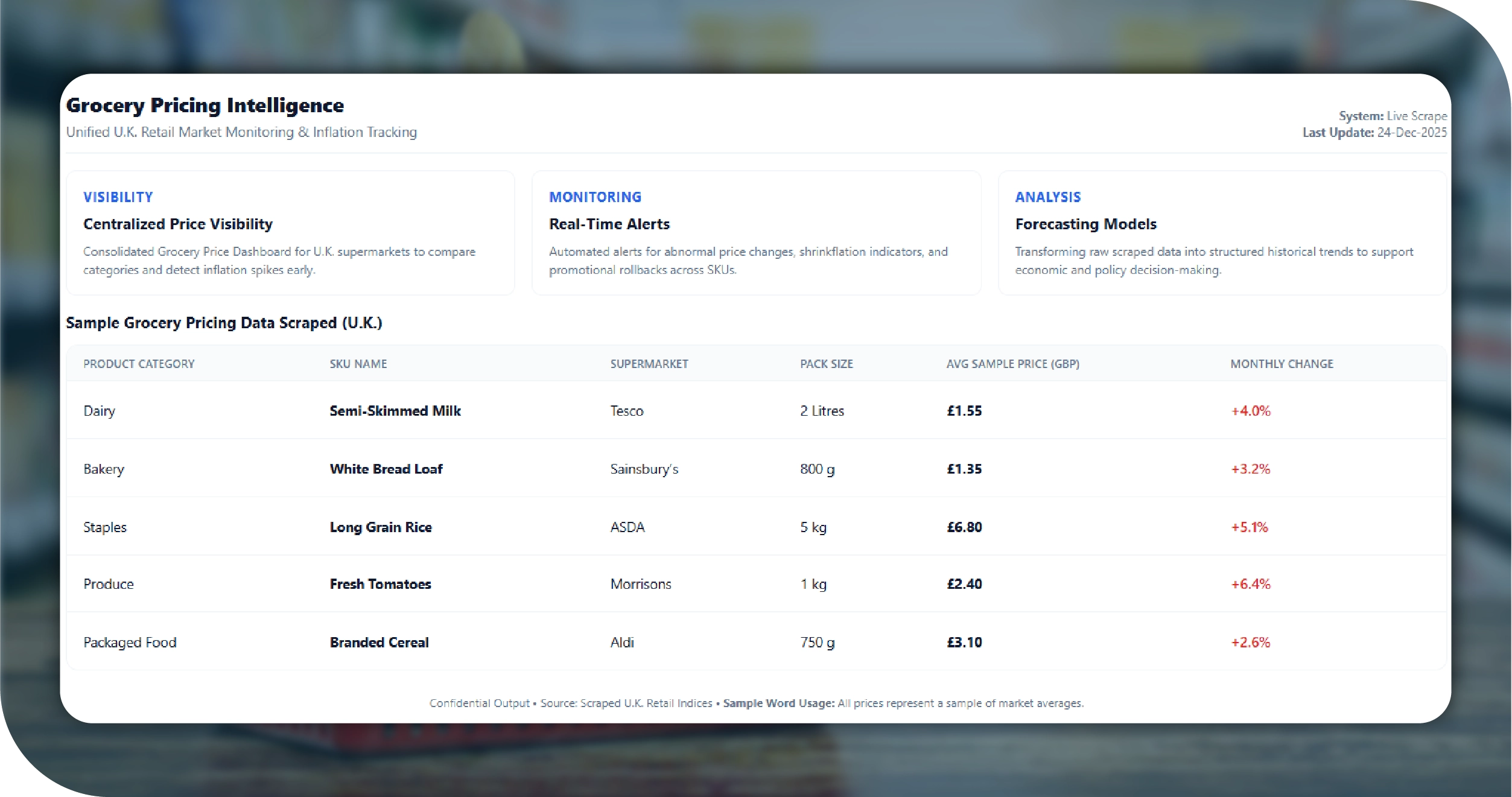Click the MONITORING label
Viewport: 1512px width, 797px height.
[x=595, y=197]
